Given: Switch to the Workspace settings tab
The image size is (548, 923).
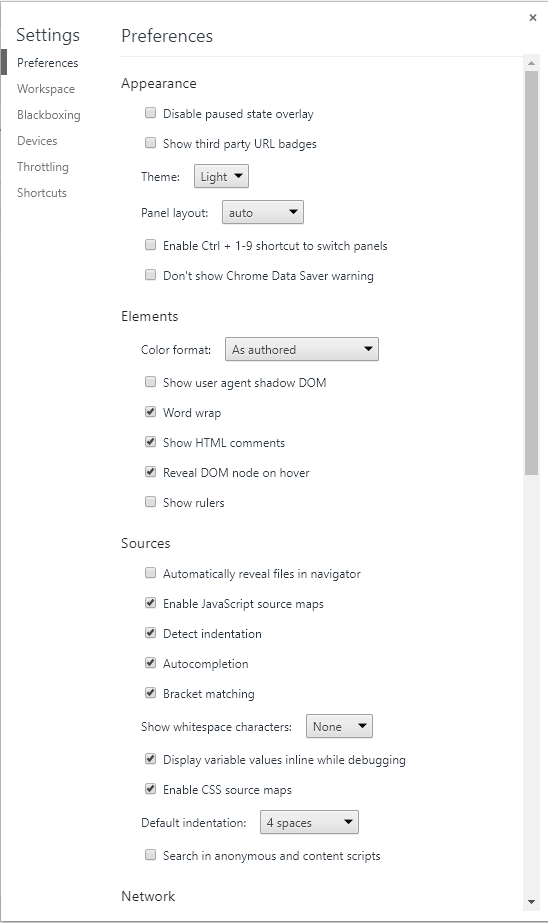Looking at the screenshot, I should [x=46, y=89].
